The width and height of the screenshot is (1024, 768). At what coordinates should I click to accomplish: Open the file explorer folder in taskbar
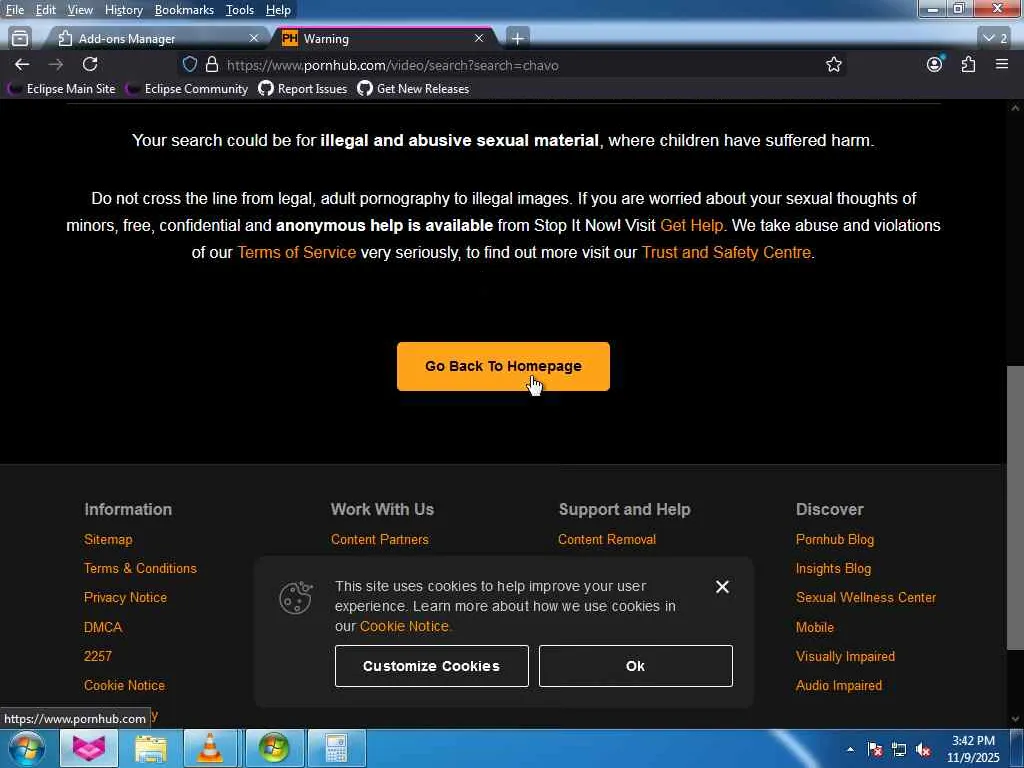pos(151,749)
